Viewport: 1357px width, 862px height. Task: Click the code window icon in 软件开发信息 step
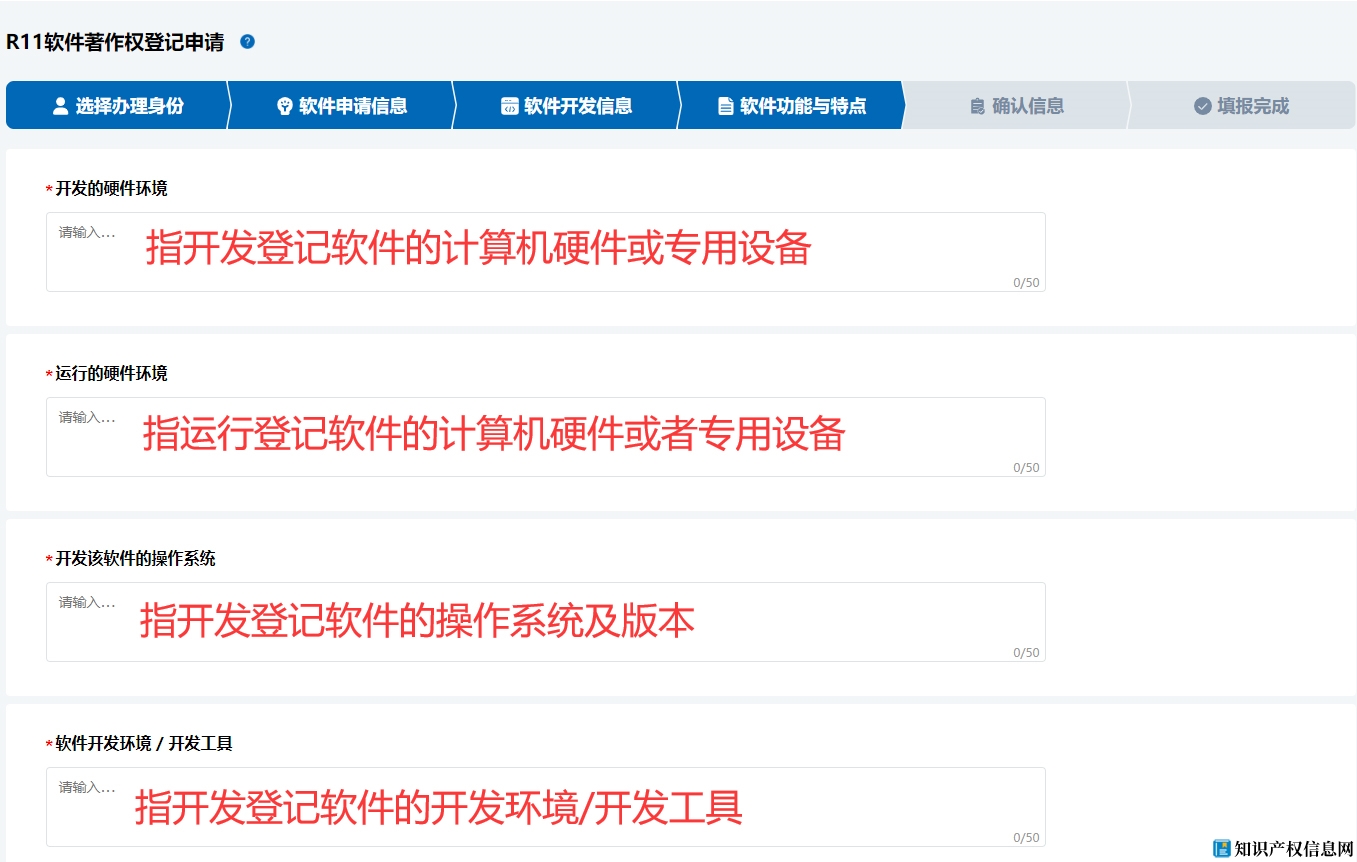point(509,106)
